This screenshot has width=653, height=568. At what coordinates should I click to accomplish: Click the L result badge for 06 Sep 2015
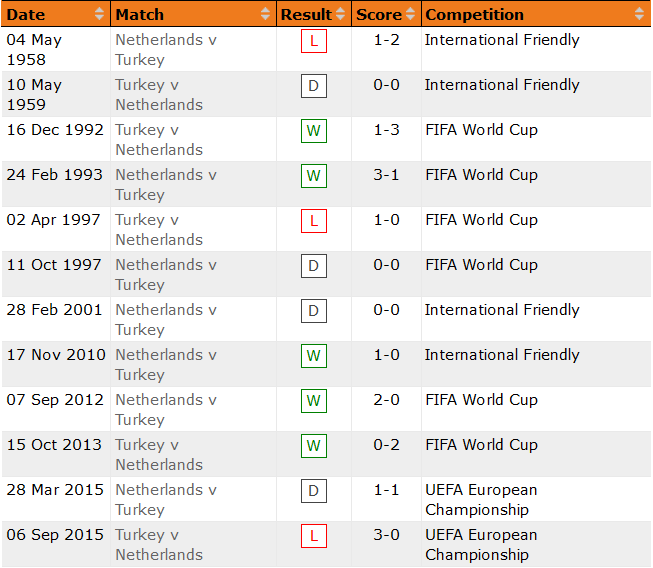[x=313, y=537]
